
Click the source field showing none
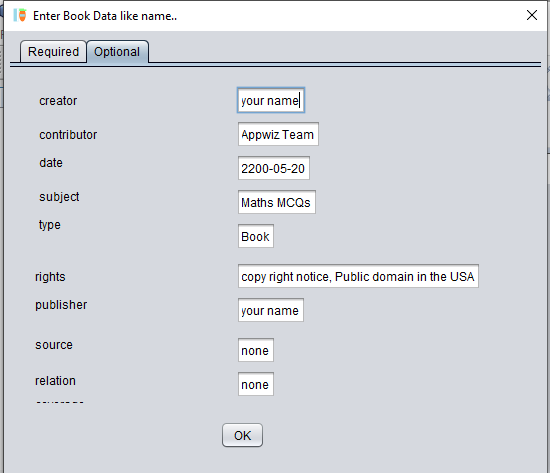coord(256,350)
